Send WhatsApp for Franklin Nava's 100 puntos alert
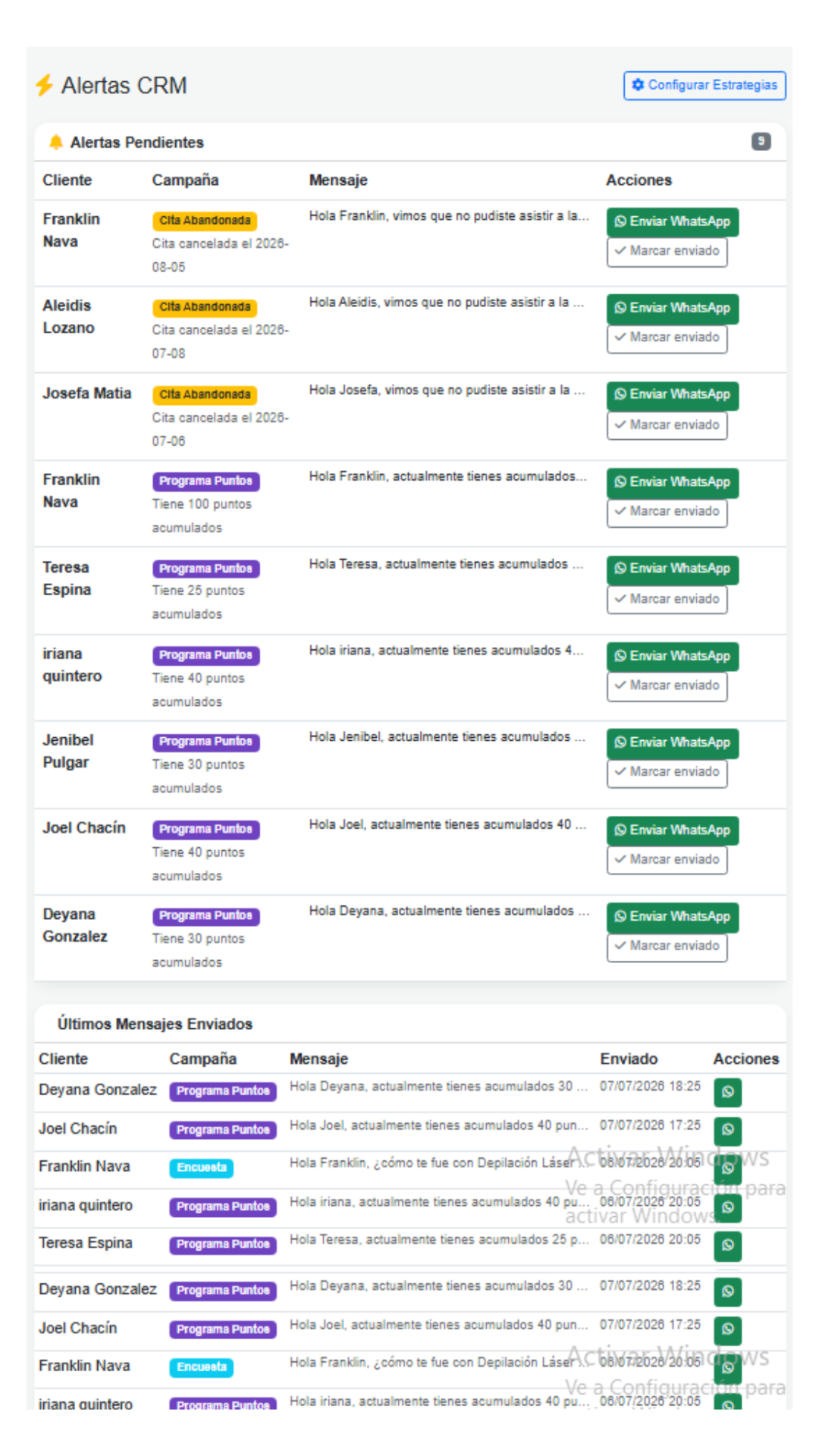 tap(673, 482)
